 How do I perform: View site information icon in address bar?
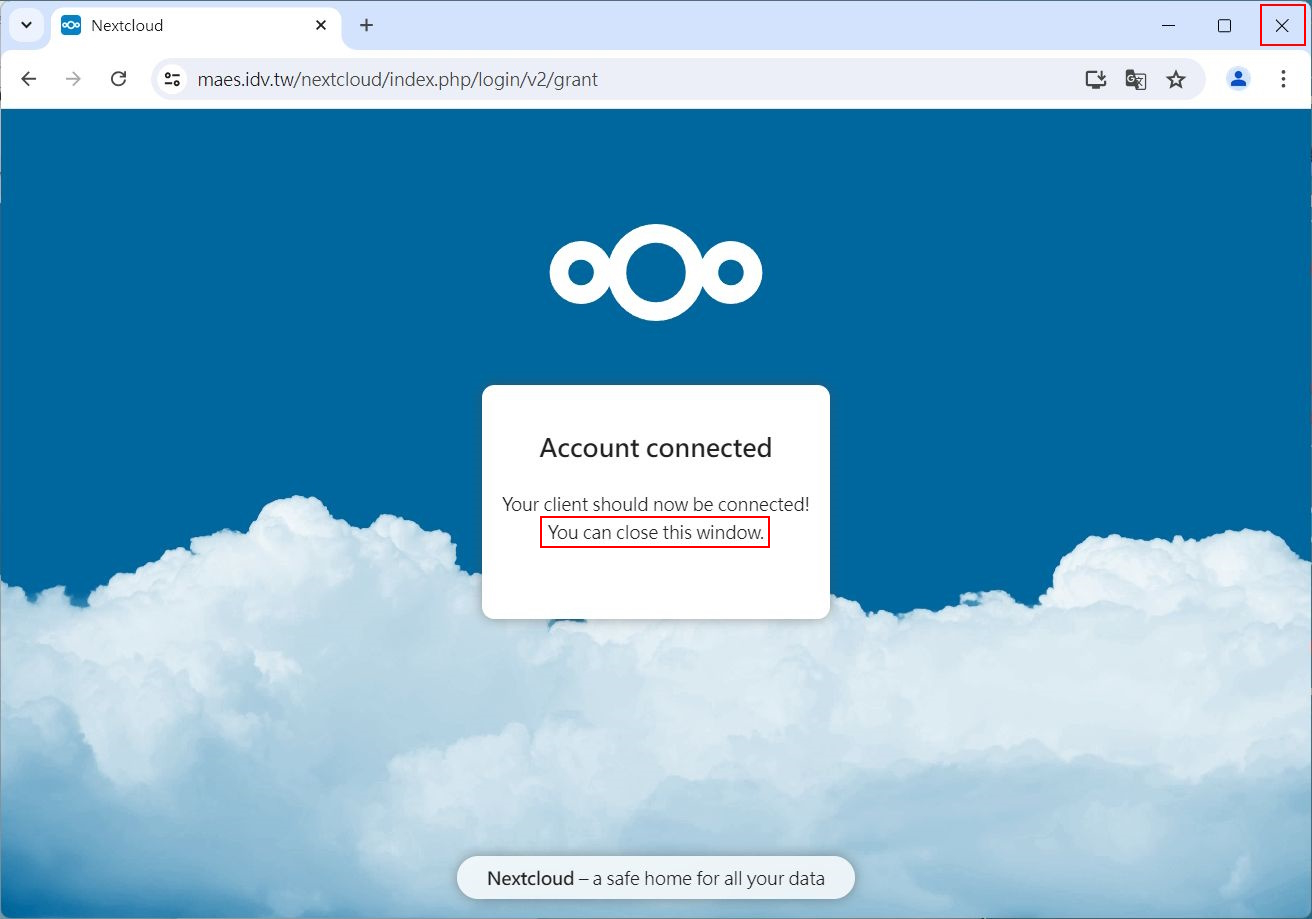point(172,79)
